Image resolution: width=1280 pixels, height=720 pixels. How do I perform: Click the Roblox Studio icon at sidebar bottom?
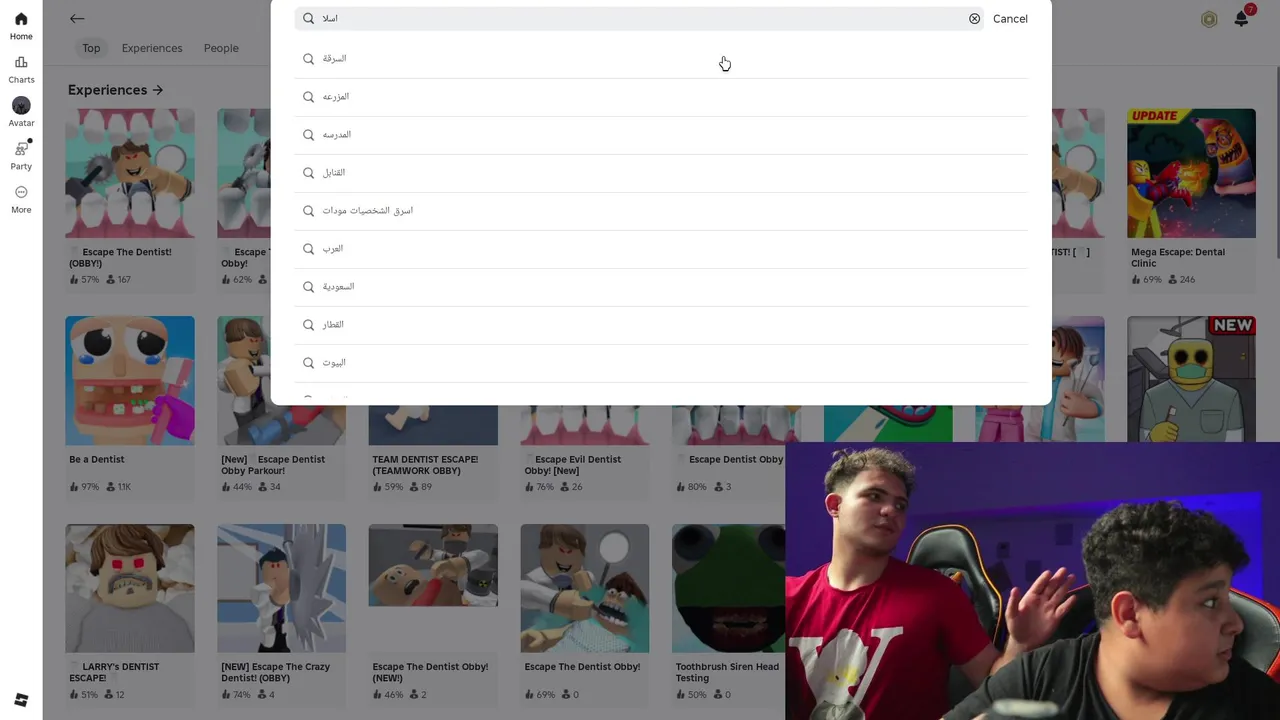[21, 700]
